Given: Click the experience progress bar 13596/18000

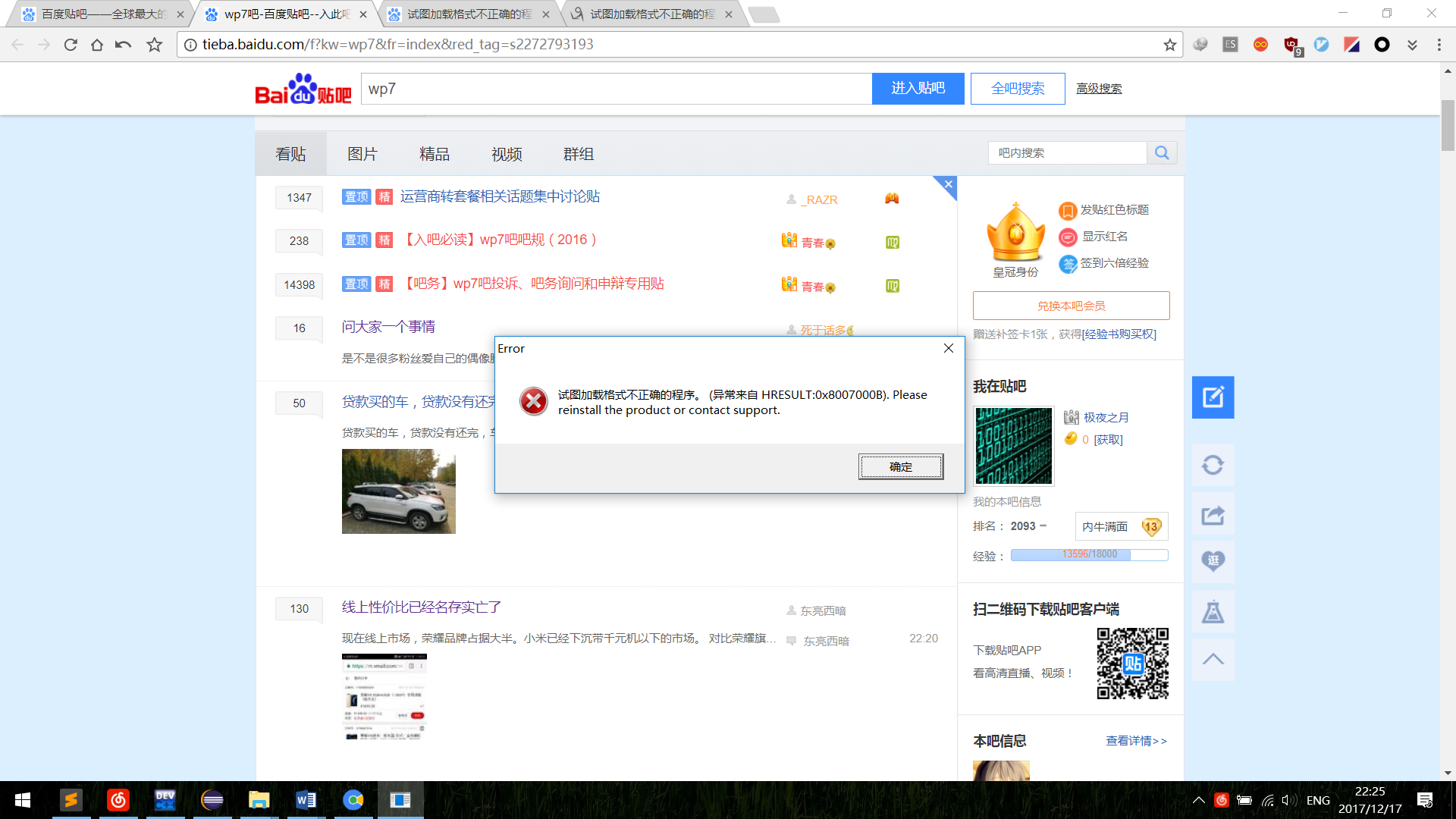Looking at the screenshot, I should tap(1089, 555).
